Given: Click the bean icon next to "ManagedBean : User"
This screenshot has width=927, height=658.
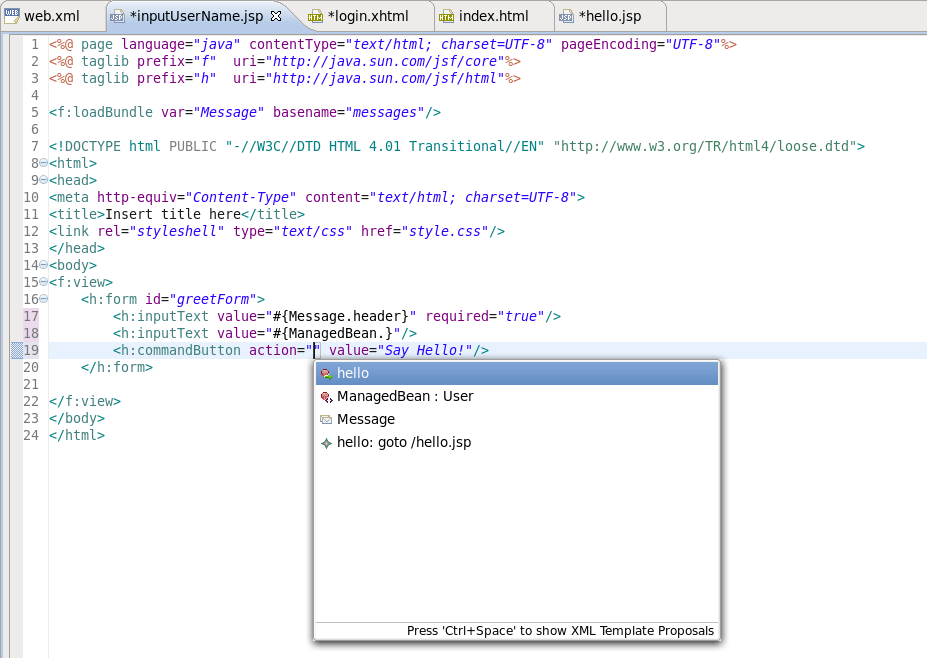Looking at the screenshot, I should [327, 397].
